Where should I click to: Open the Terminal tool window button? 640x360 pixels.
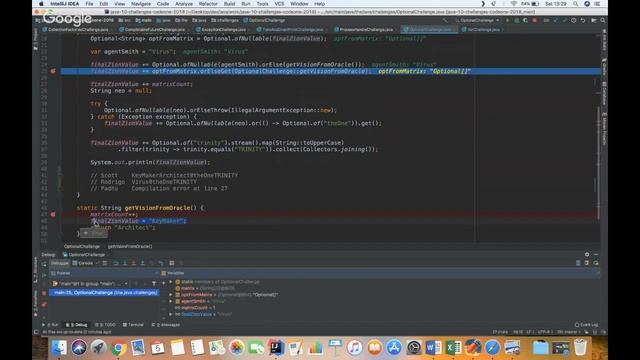click(x=133, y=325)
